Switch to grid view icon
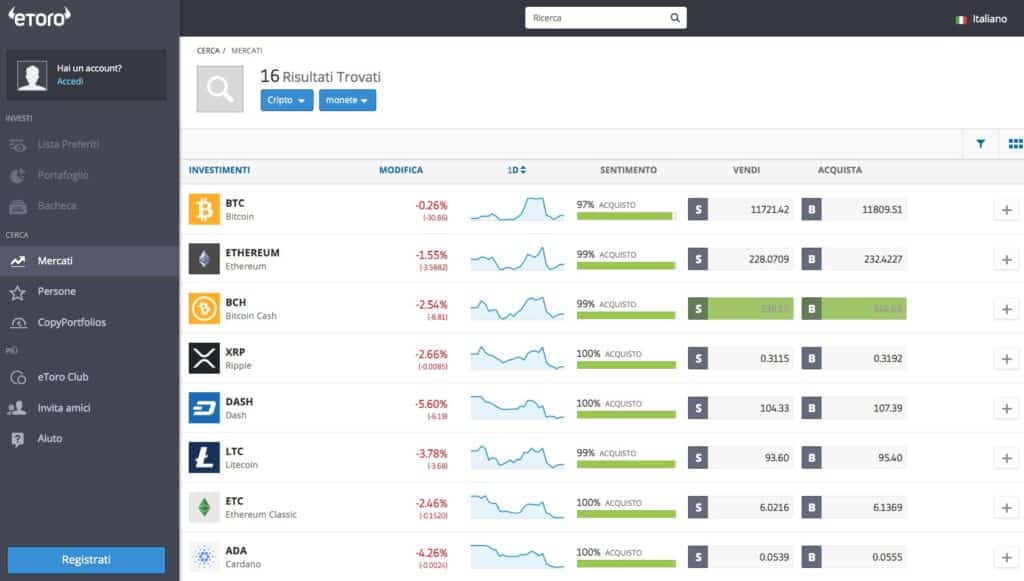The height and width of the screenshot is (581, 1024). tap(1015, 144)
